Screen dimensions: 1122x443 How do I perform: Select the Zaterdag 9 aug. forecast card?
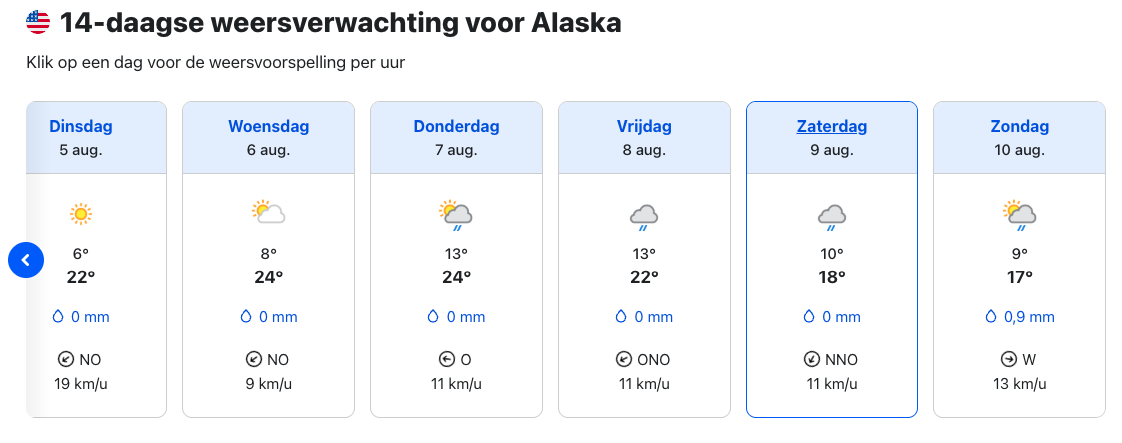pos(831,259)
